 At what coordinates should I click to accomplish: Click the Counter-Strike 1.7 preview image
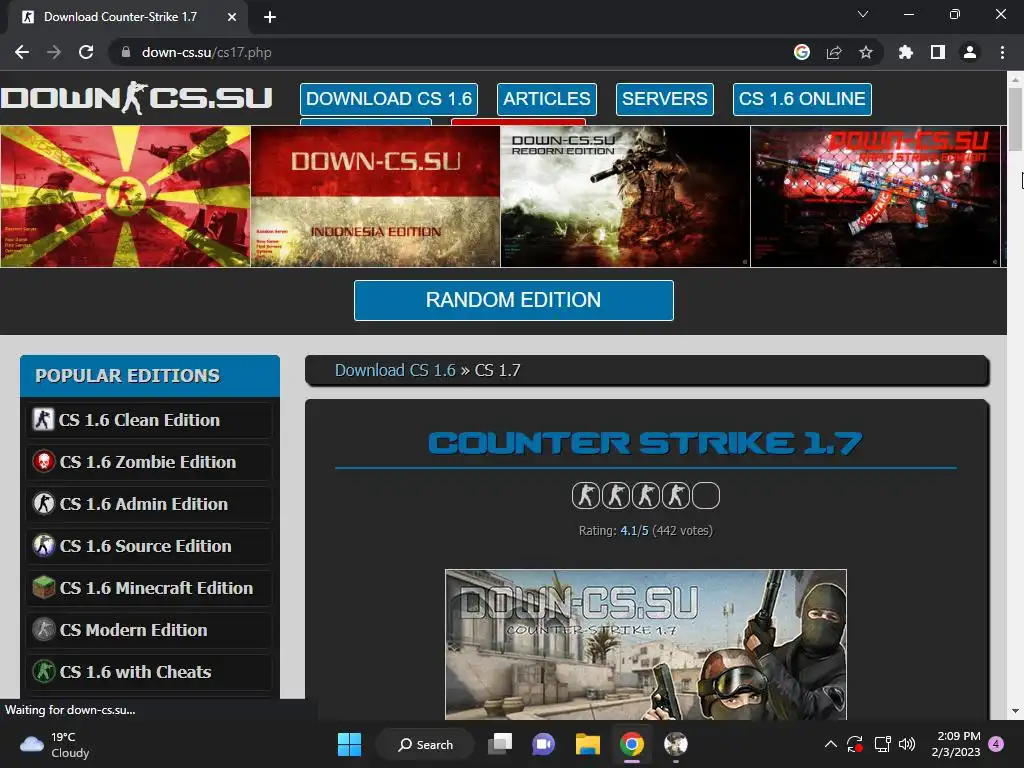646,644
